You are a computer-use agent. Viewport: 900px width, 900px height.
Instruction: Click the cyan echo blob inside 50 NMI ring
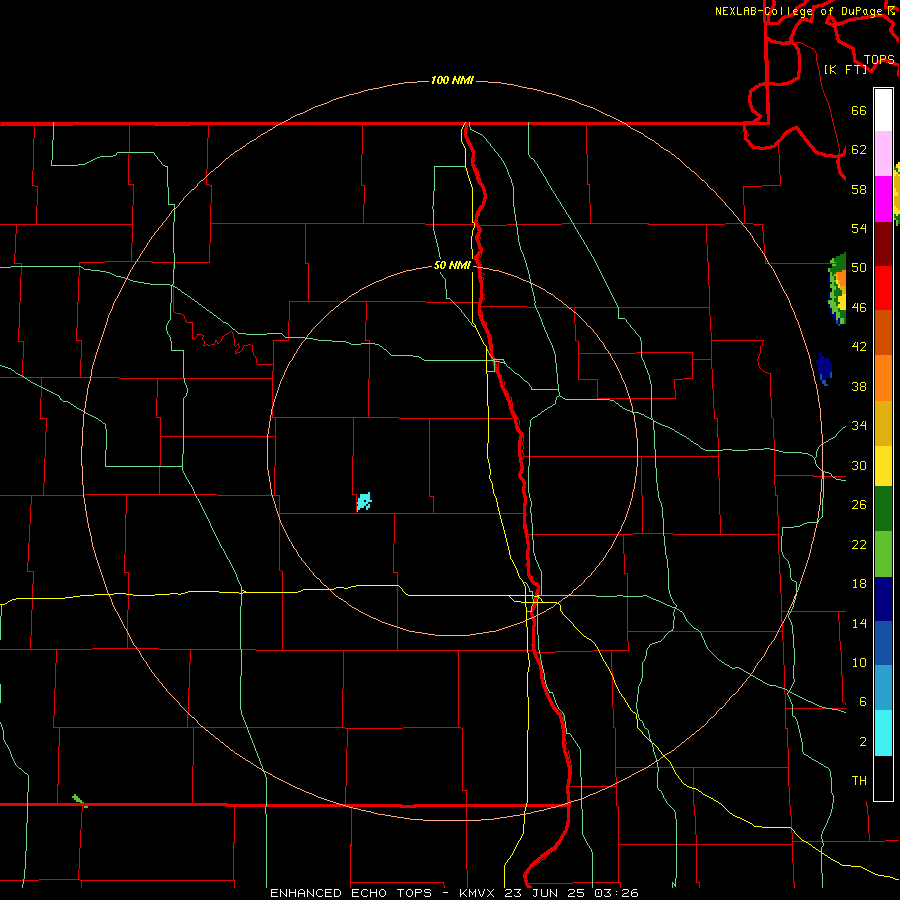point(364,502)
